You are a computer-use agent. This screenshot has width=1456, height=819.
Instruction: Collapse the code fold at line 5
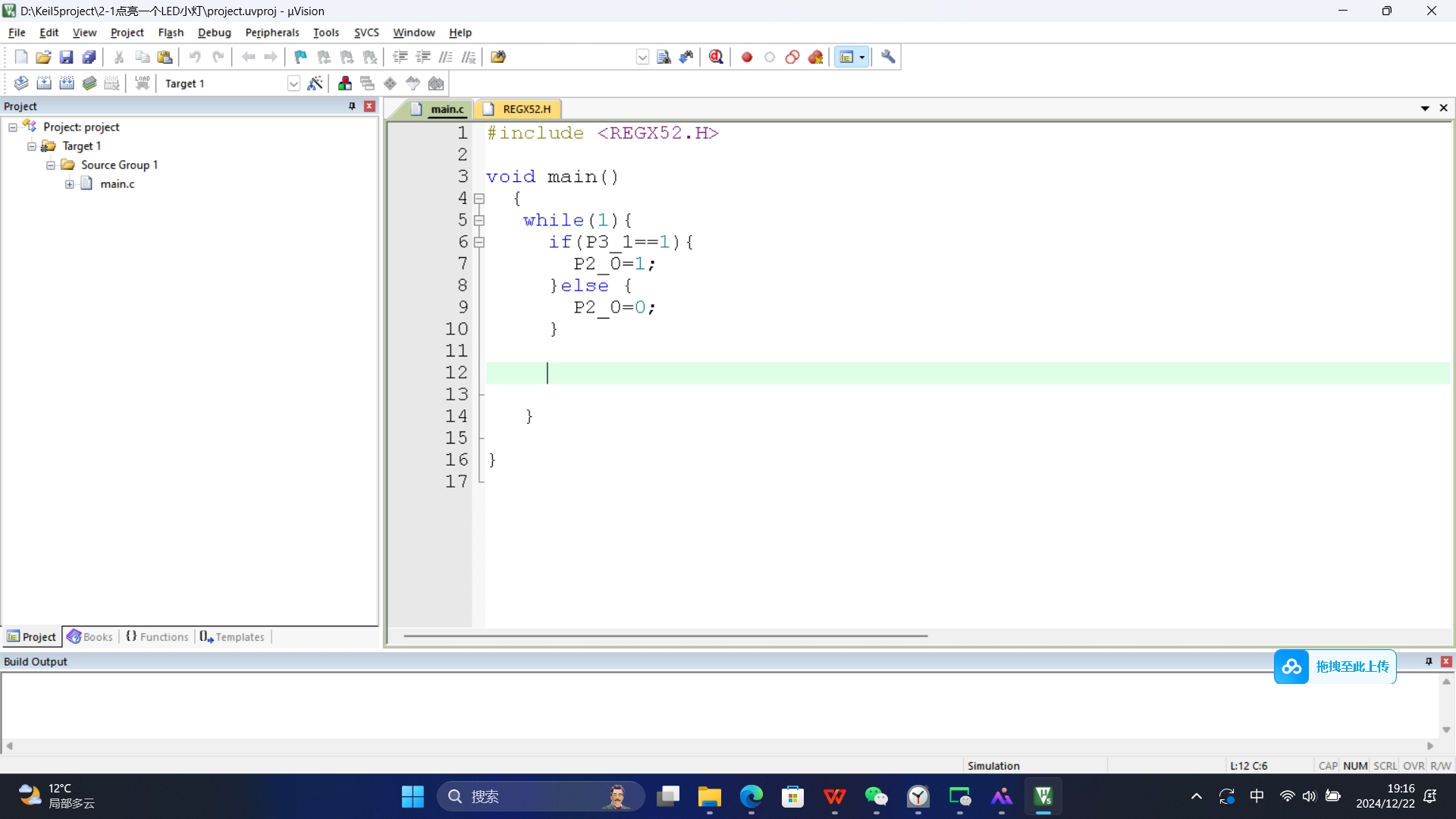(479, 221)
